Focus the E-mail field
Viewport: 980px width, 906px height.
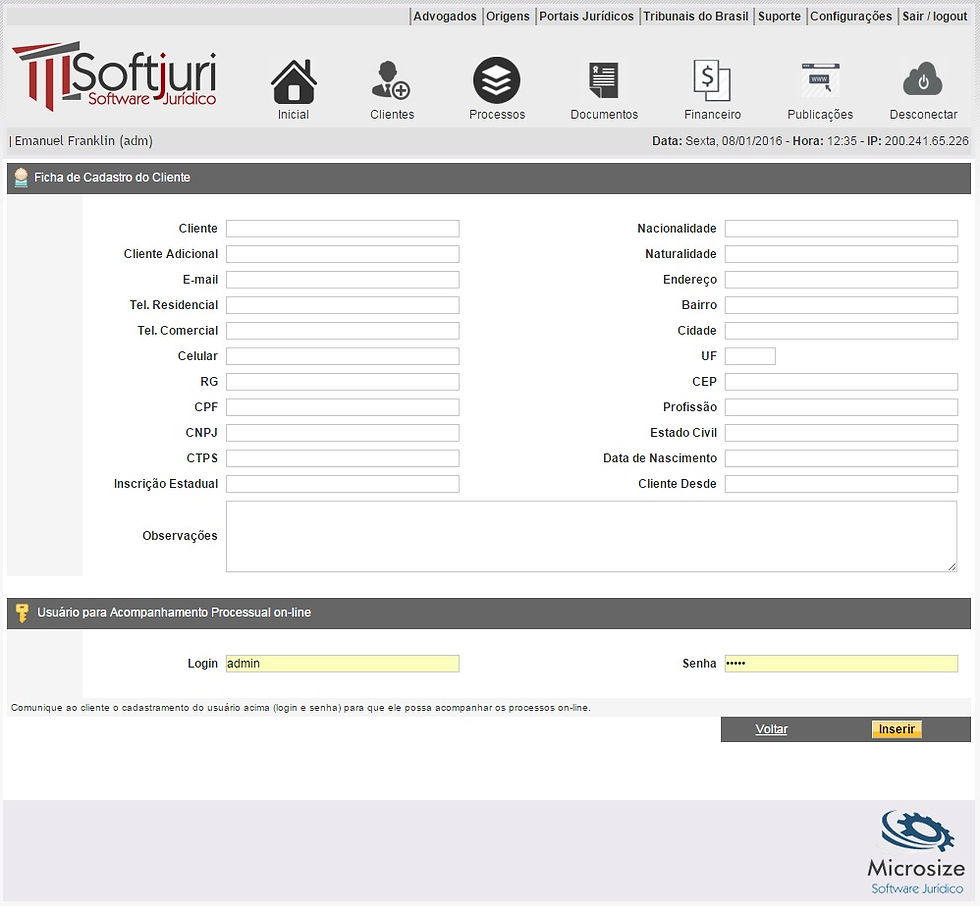tap(342, 280)
